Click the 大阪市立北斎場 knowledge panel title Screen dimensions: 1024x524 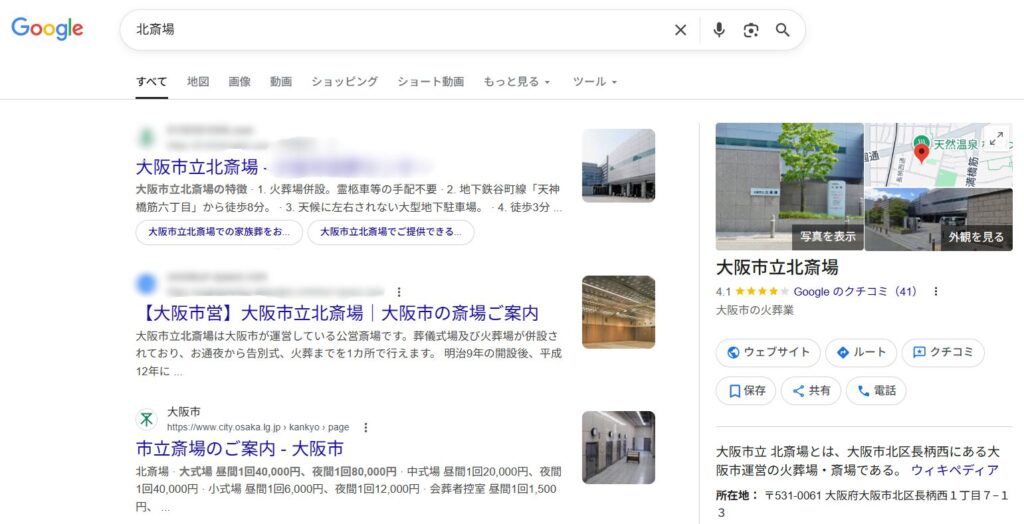(777, 267)
